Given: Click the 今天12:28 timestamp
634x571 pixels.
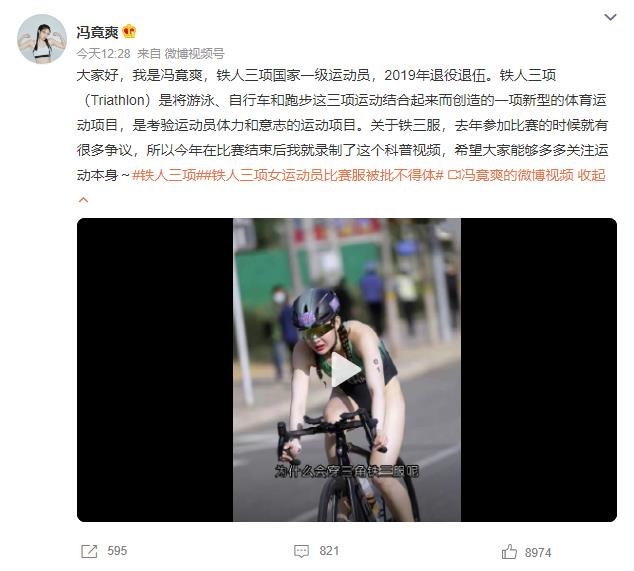Looking at the screenshot, I should point(104,53).
